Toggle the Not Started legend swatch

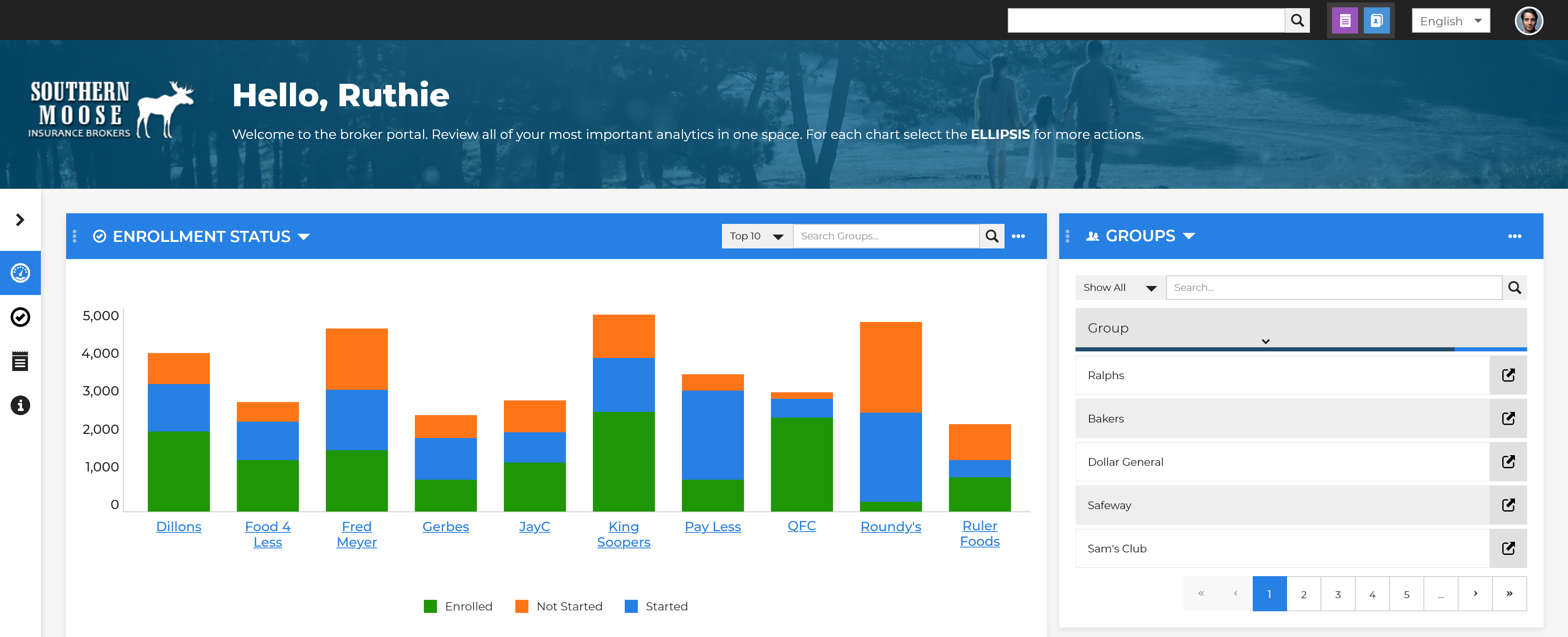tap(522, 606)
